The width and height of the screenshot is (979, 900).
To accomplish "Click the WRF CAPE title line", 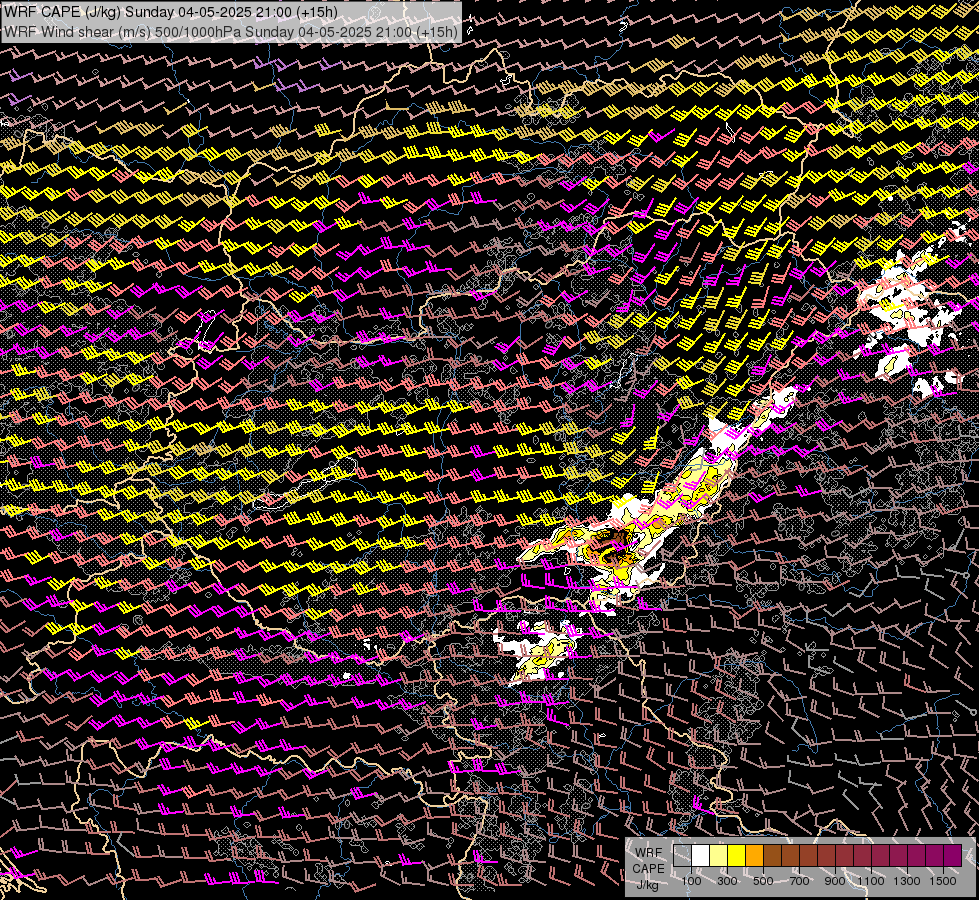I will 171,11.
